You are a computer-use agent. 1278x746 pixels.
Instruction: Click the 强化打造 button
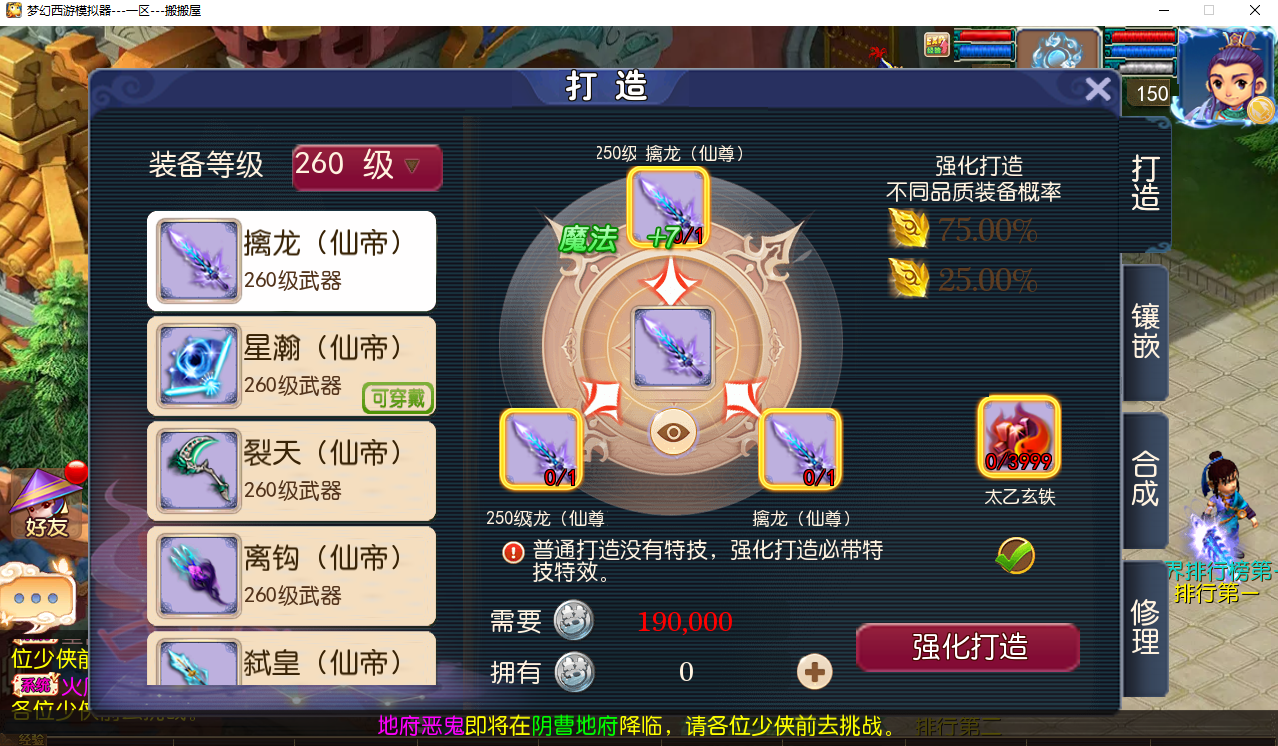(968, 647)
